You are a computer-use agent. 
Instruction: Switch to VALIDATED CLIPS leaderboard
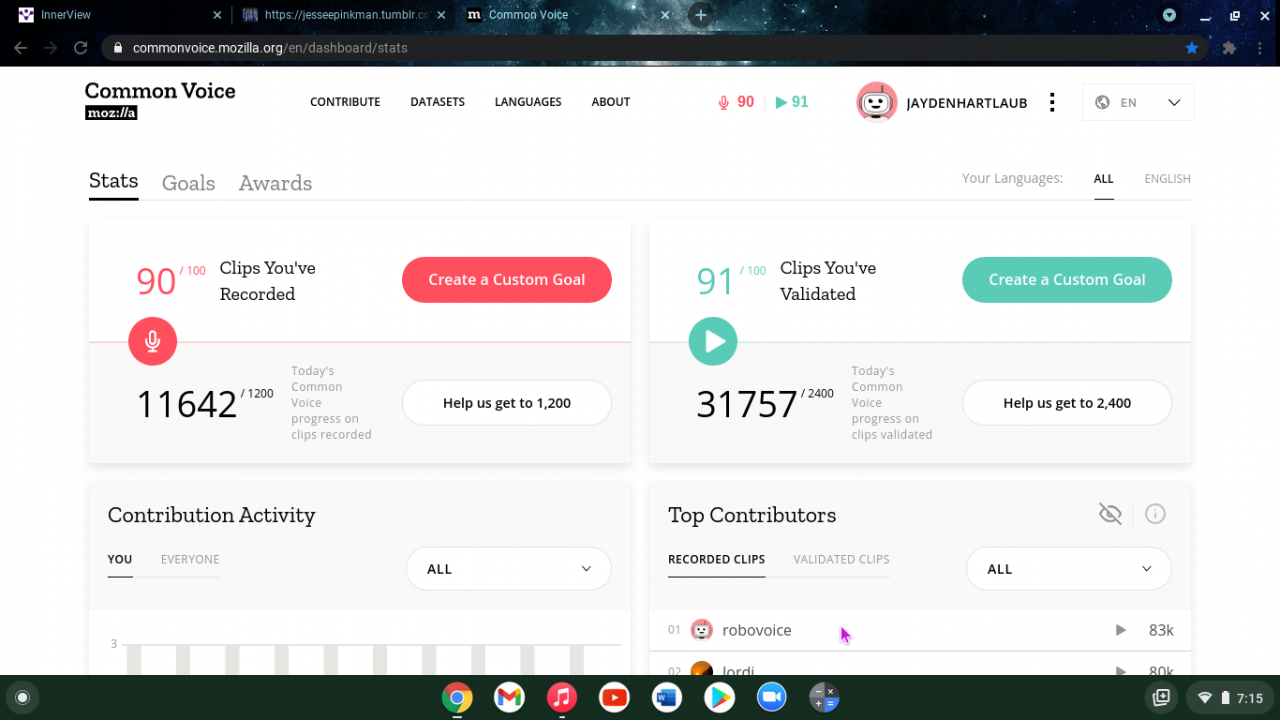841,559
